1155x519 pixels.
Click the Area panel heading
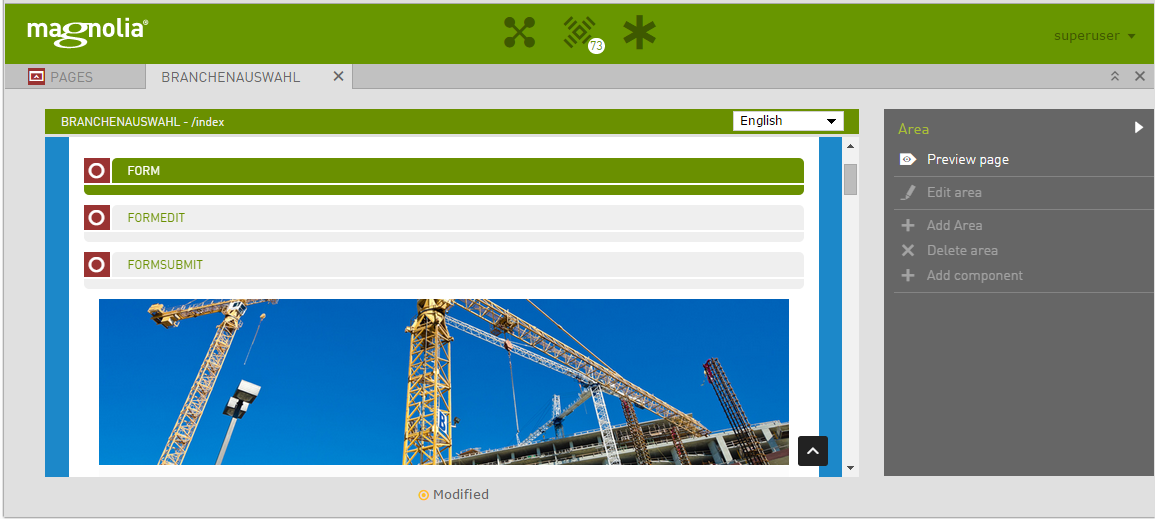[913, 129]
